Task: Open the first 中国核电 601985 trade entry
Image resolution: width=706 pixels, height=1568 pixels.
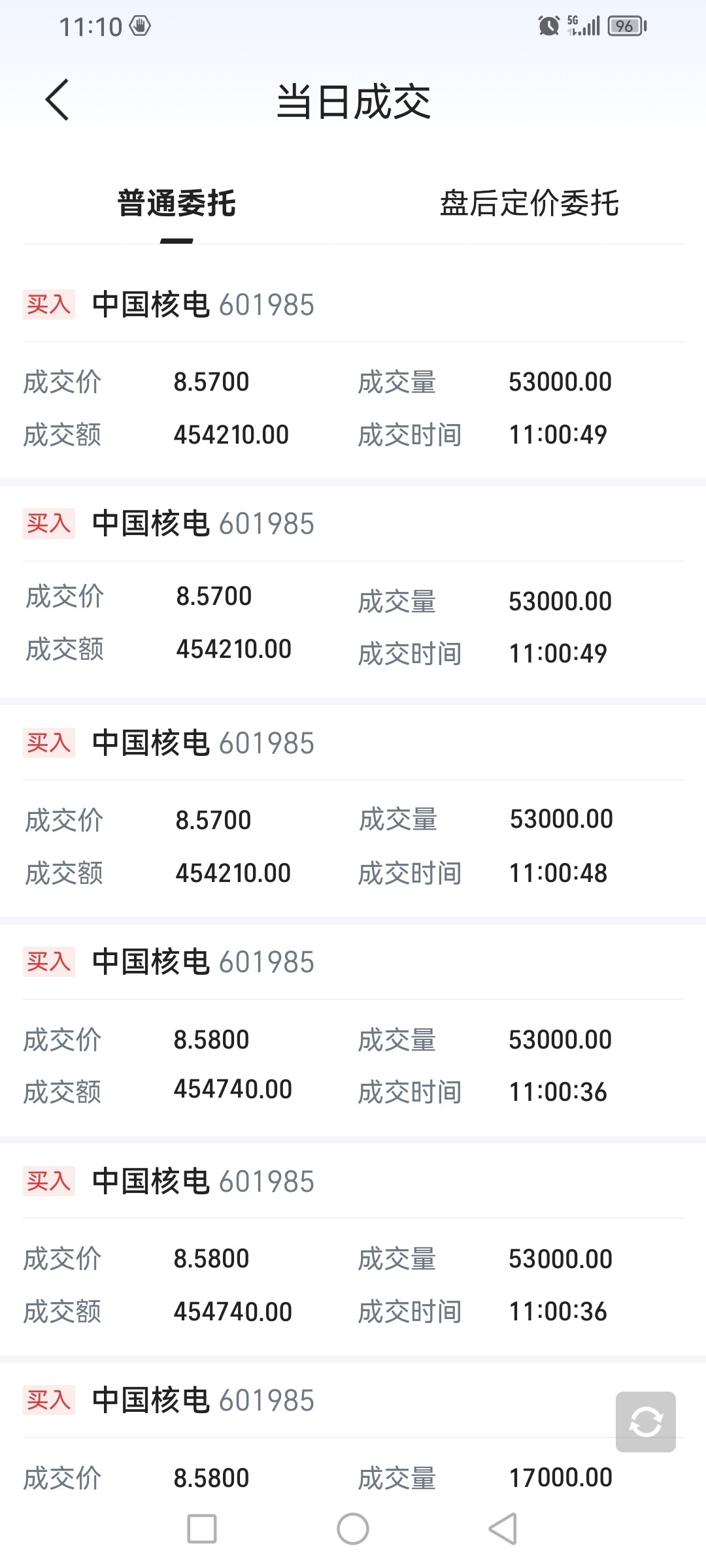Action: point(203,305)
